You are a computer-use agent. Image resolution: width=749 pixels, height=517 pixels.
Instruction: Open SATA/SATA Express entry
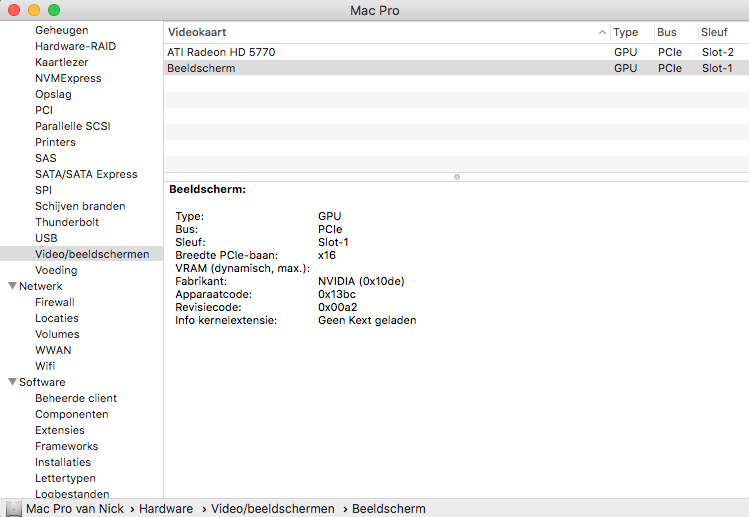(x=86, y=174)
